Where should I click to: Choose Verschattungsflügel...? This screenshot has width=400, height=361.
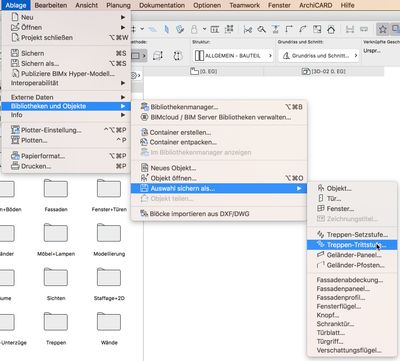tap(352, 350)
